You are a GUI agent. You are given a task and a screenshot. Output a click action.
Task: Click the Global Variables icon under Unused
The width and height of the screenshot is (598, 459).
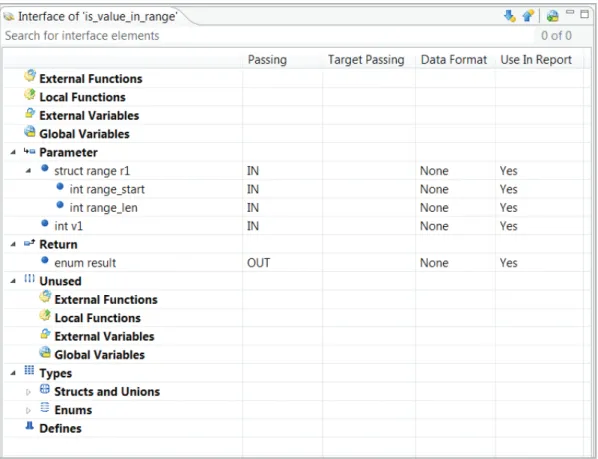tap(45, 352)
